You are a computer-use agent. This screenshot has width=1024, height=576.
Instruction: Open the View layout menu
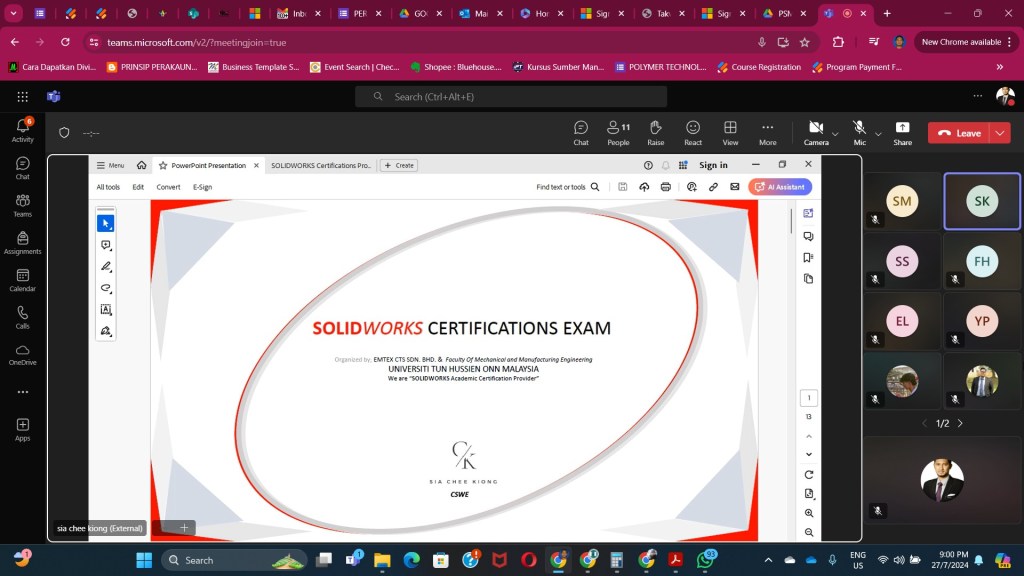(730, 131)
